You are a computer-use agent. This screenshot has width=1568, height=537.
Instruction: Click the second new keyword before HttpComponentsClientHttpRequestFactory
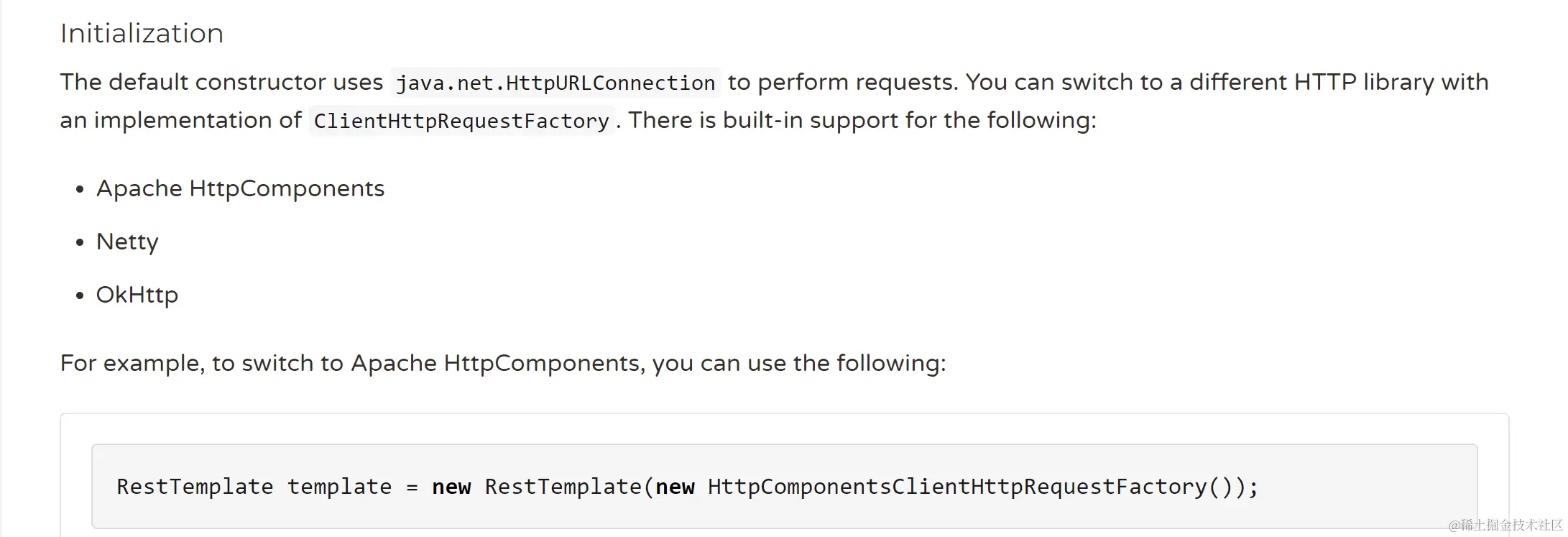[675, 487]
